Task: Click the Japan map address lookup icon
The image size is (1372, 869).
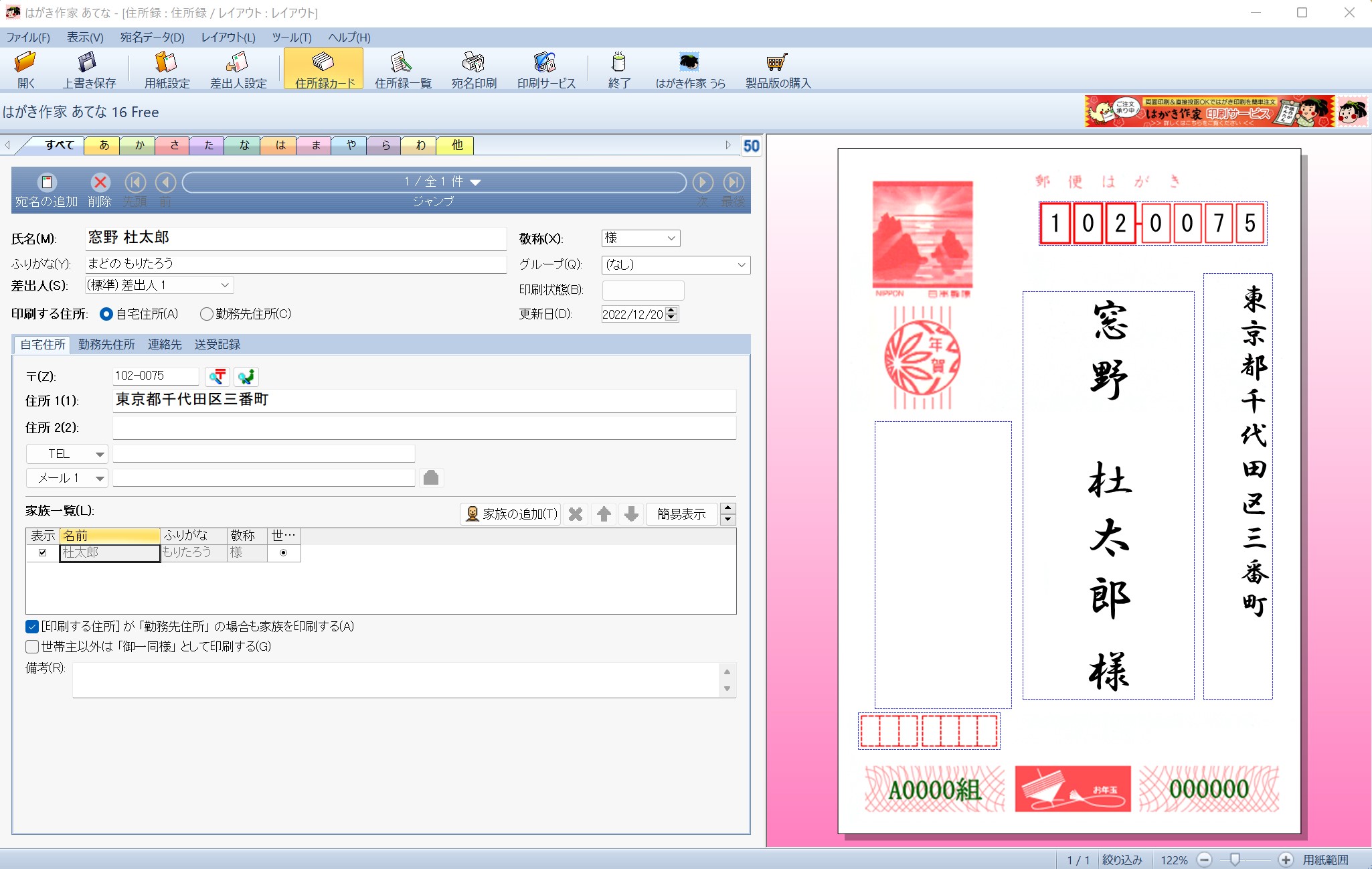Action: click(246, 377)
